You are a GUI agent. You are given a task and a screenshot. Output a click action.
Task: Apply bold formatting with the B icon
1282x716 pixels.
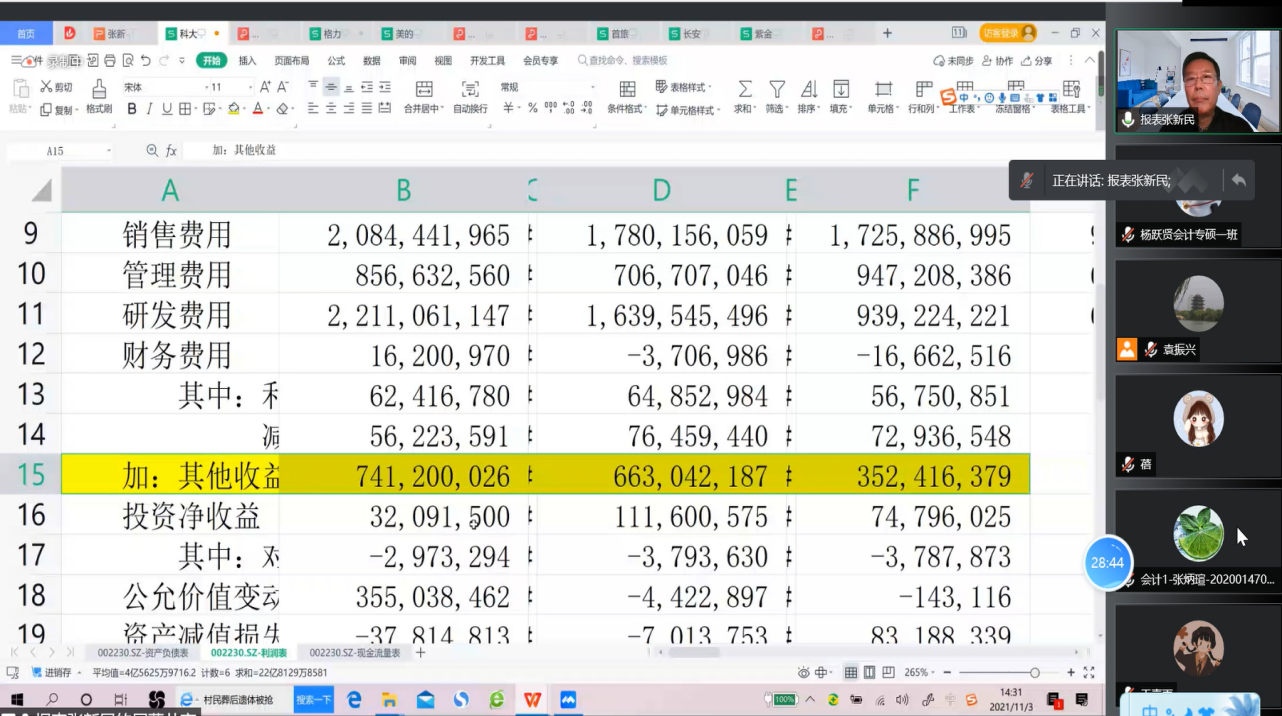click(132, 109)
